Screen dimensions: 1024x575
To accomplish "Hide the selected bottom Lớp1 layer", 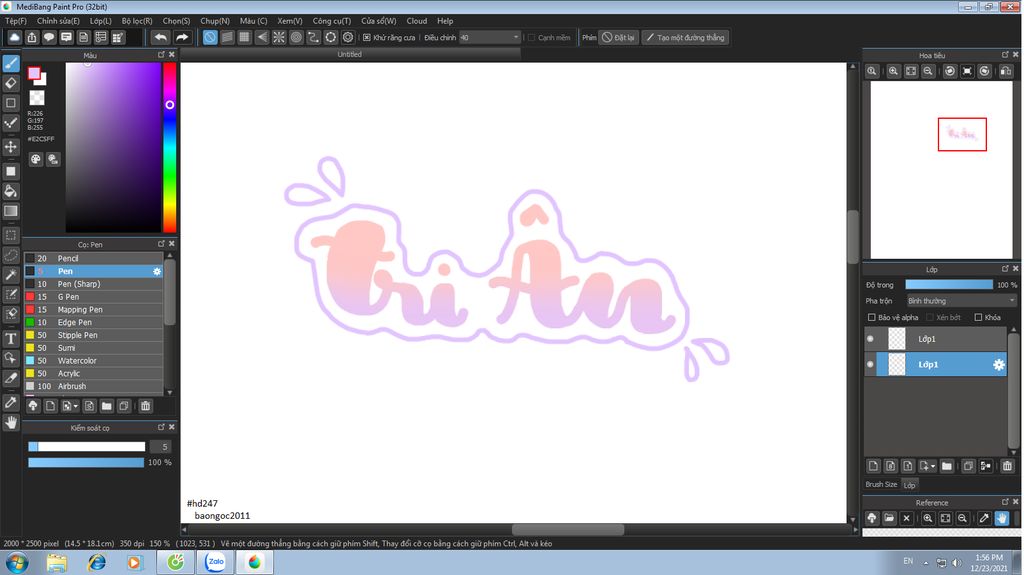I will click(870, 365).
